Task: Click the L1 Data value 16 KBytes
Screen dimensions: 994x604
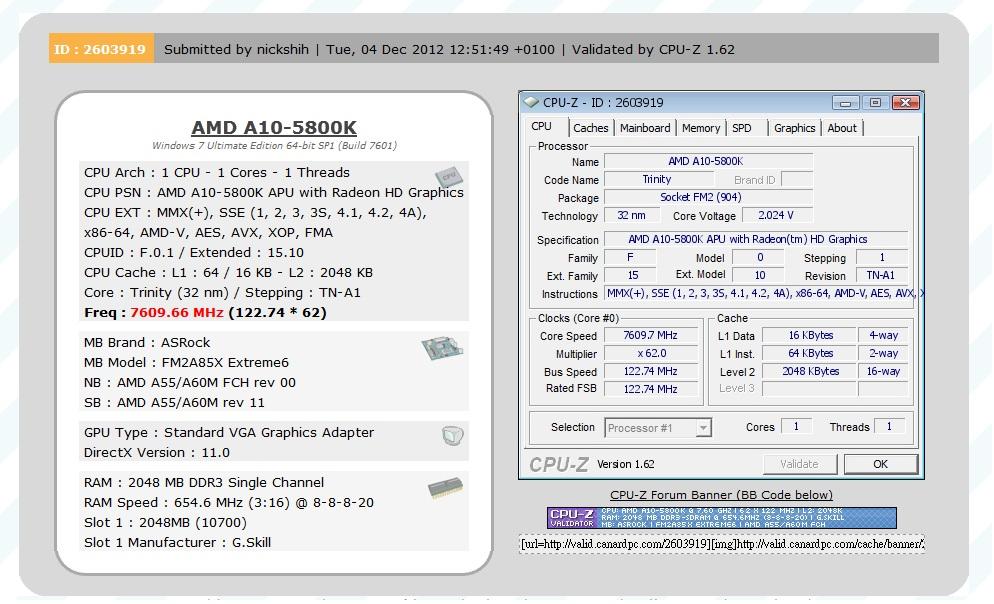Action: pos(809,335)
